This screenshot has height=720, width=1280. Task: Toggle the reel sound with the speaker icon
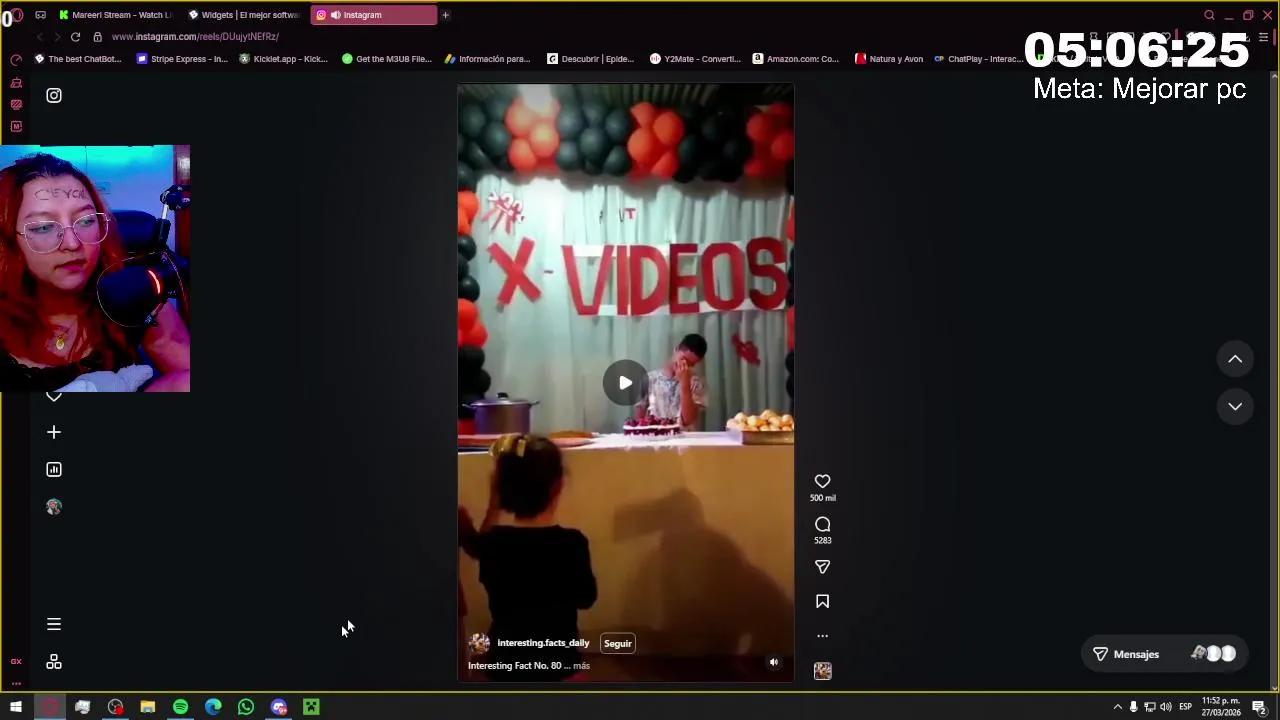coord(773,662)
